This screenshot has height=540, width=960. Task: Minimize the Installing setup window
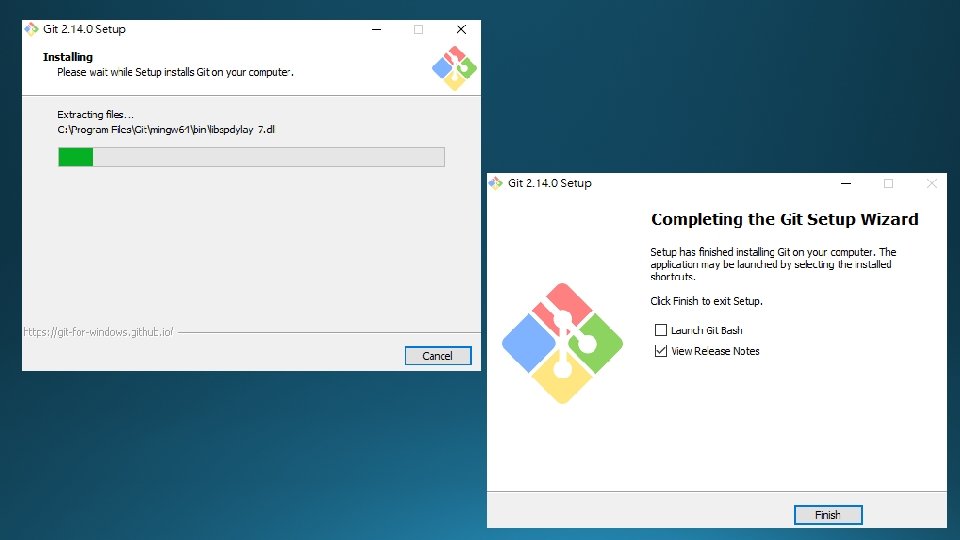pyautogui.click(x=377, y=29)
